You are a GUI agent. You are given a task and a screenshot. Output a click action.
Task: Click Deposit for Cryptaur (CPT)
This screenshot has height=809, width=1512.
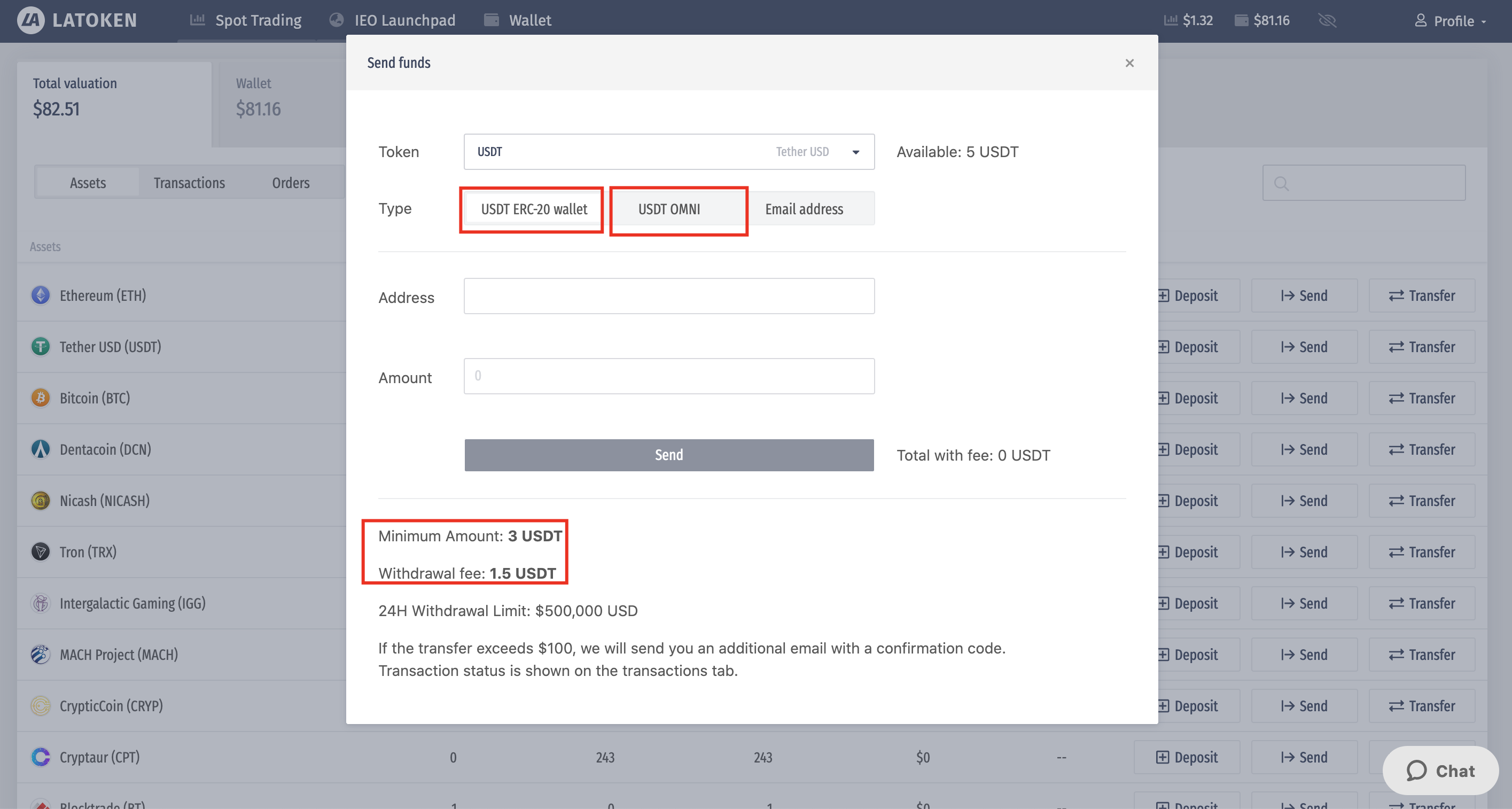click(x=1186, y=757)
